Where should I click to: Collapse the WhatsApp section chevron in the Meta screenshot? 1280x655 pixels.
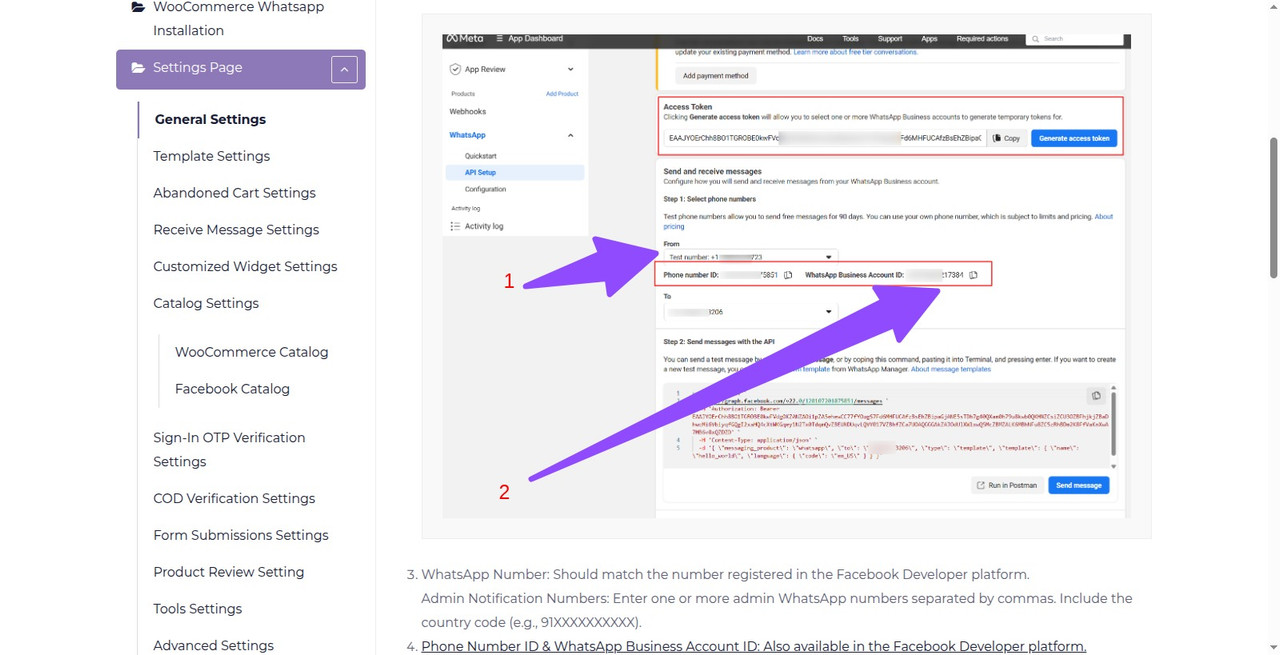(x=570, y=135)
